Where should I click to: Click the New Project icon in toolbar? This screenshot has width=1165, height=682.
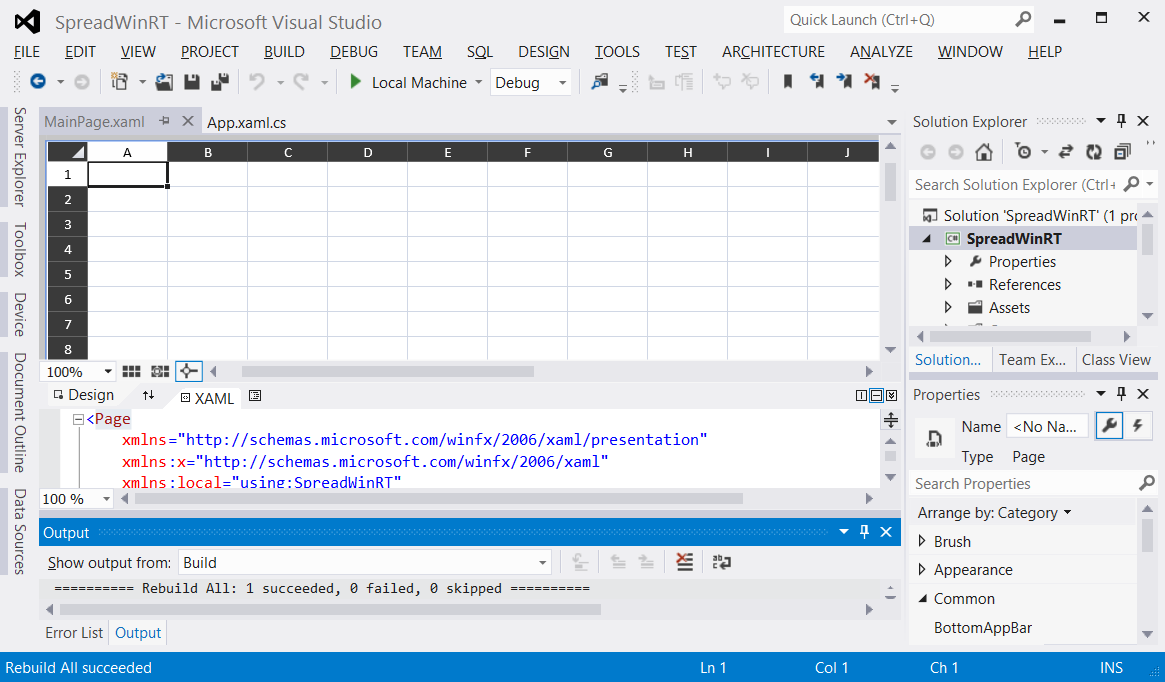coord(119,82)
